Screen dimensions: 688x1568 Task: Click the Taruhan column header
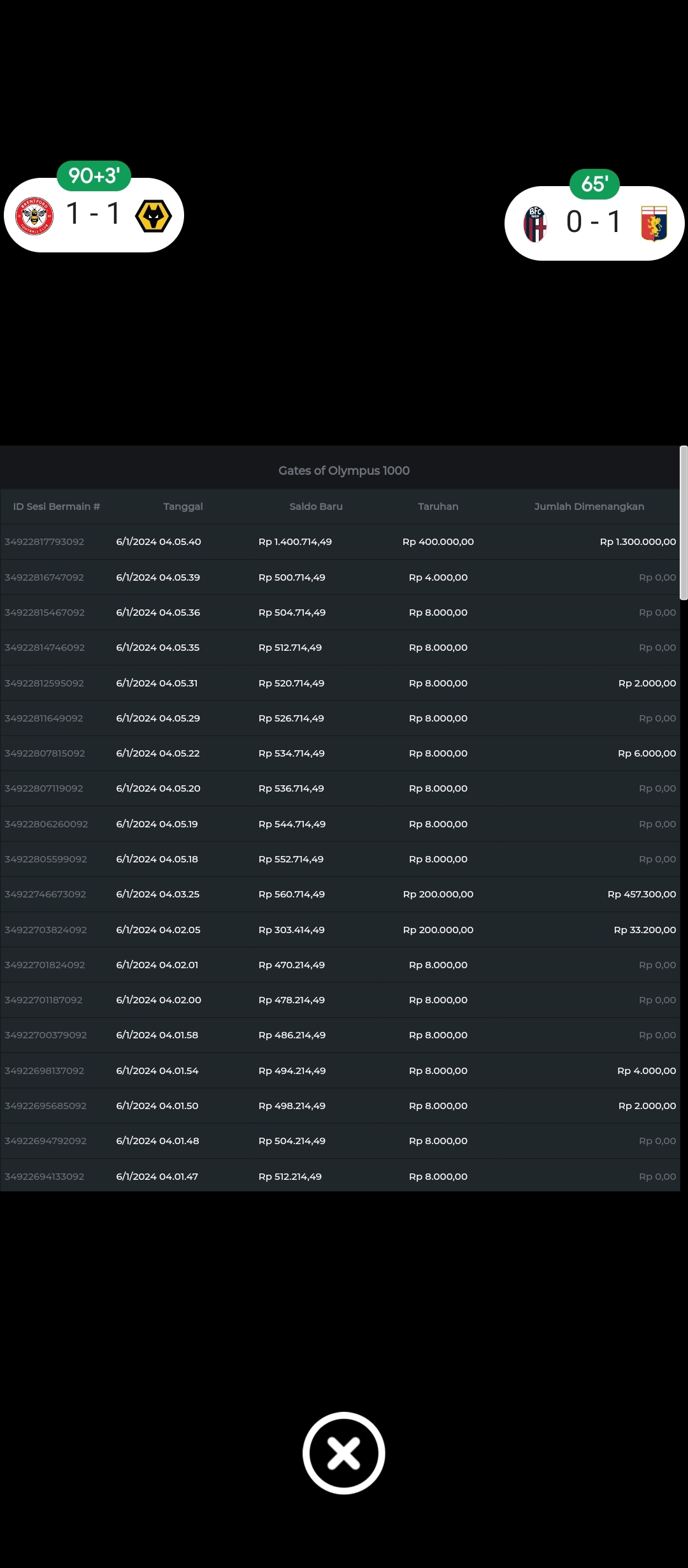[438, 507]
